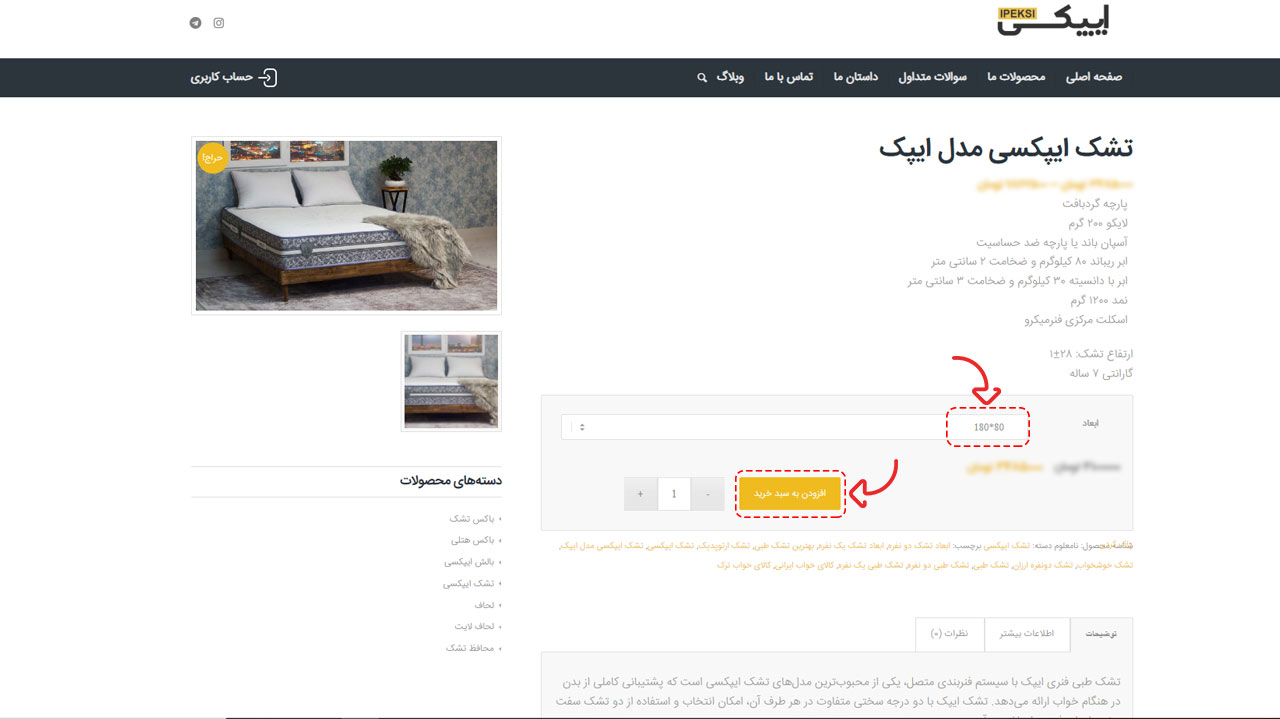Open لحاف لایت category link

click(x=475, y=626)
